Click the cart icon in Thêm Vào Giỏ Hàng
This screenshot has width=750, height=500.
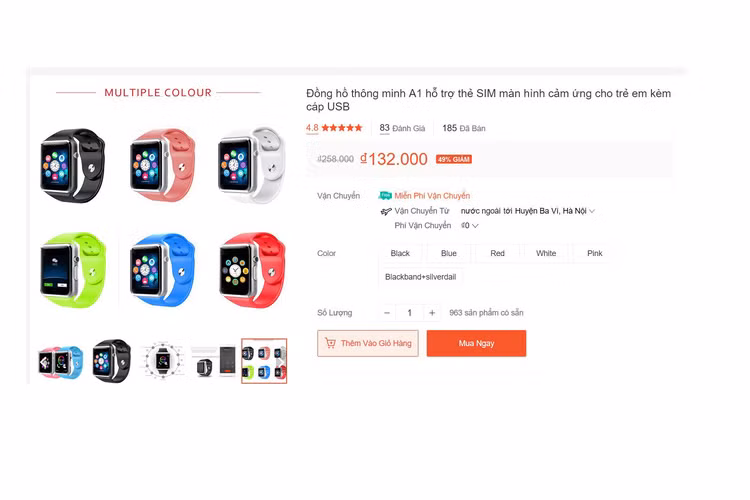coord(330,343)
